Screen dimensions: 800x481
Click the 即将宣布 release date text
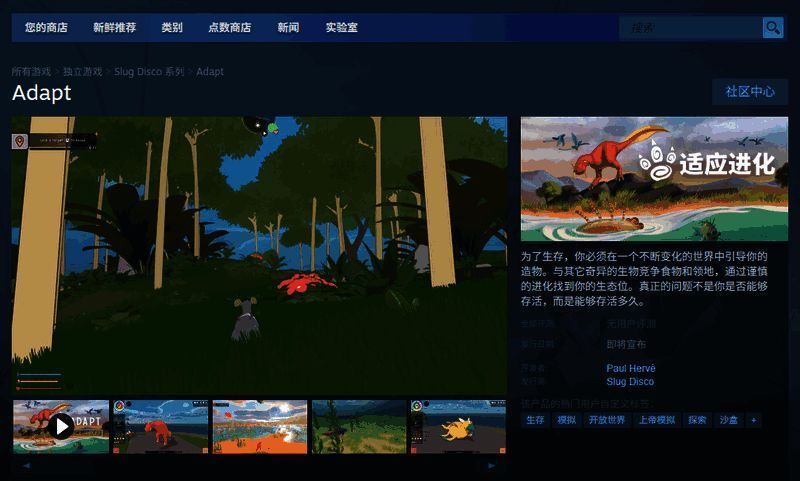[x=626, y=344]
